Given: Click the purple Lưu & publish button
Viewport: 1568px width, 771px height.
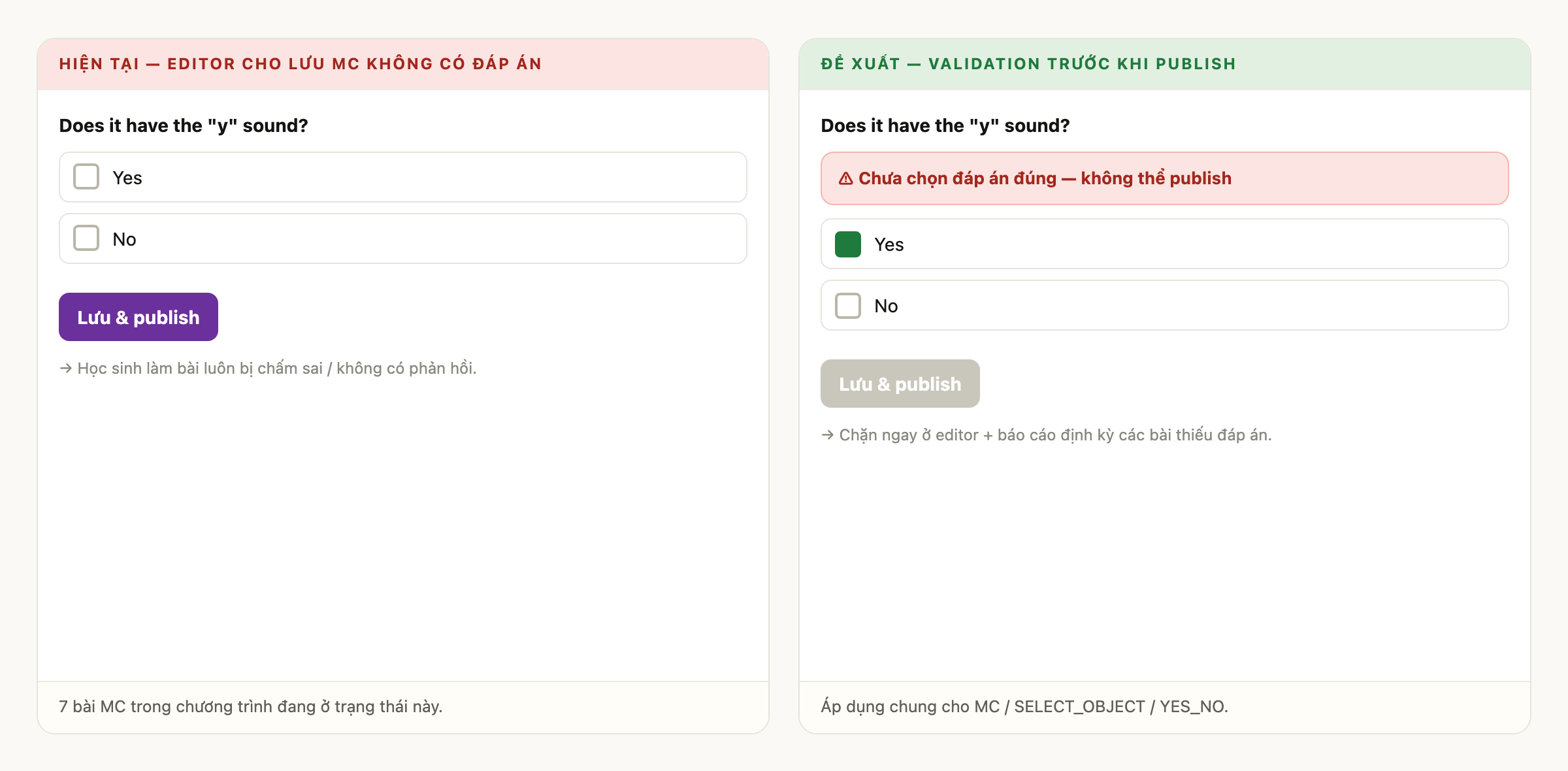Looking at the screenshot, I should coord(139,317).
